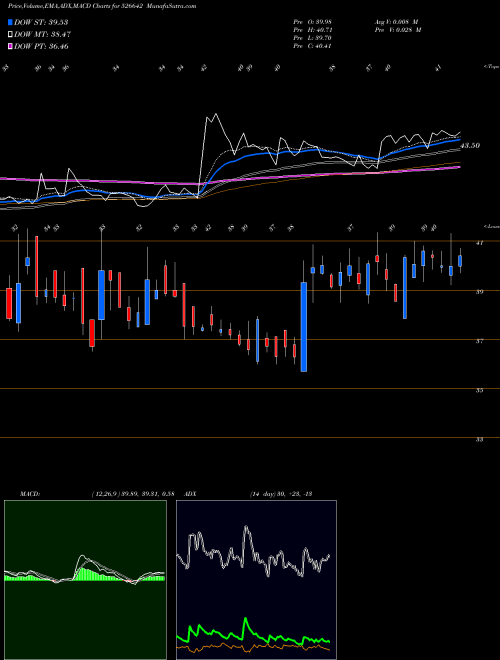Screen dimensions: 500x660
Task: Click the 'Pre H: 40.71' value
Action: pyautogui.click(x=312, y=30)
